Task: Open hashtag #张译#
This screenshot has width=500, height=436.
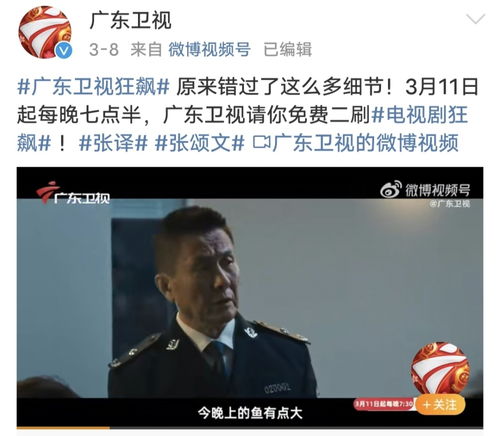Action: [x=113, y=143]
